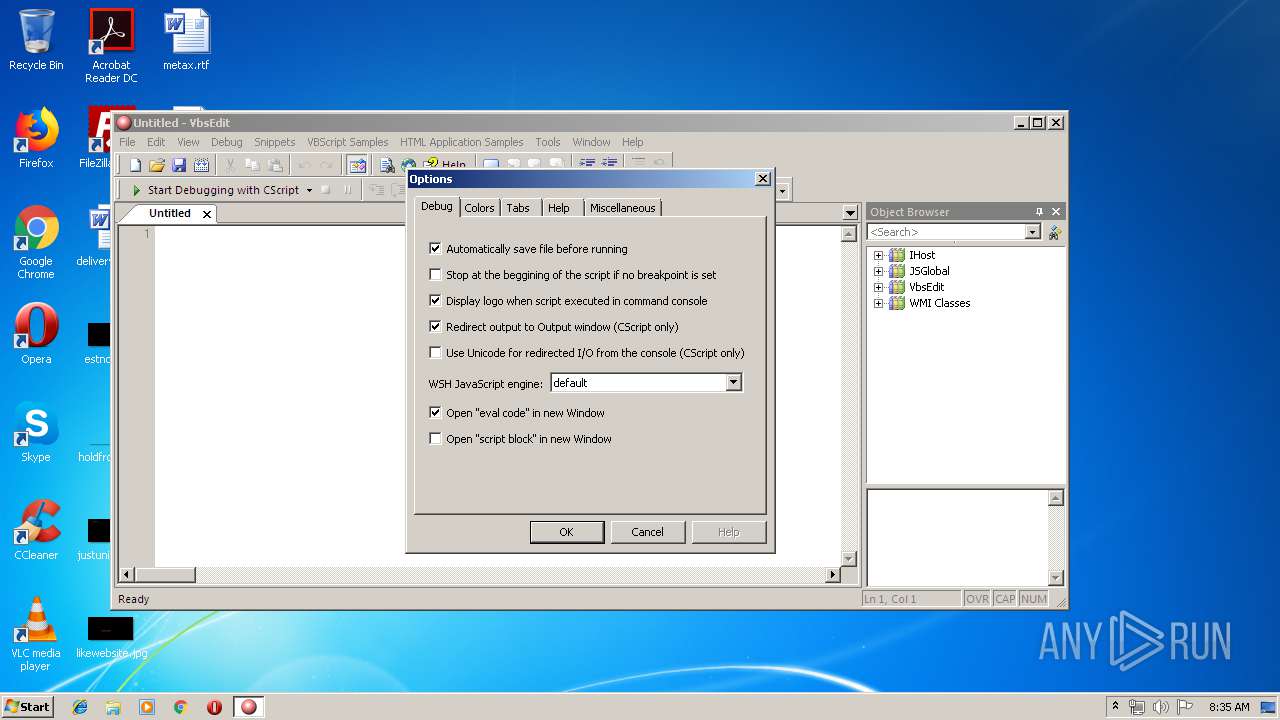Open CCleaner desktop shortcut
Image resolution: width=1280 pixels, height=720 pixels.
pyautogui.click(x=36, y=531)
